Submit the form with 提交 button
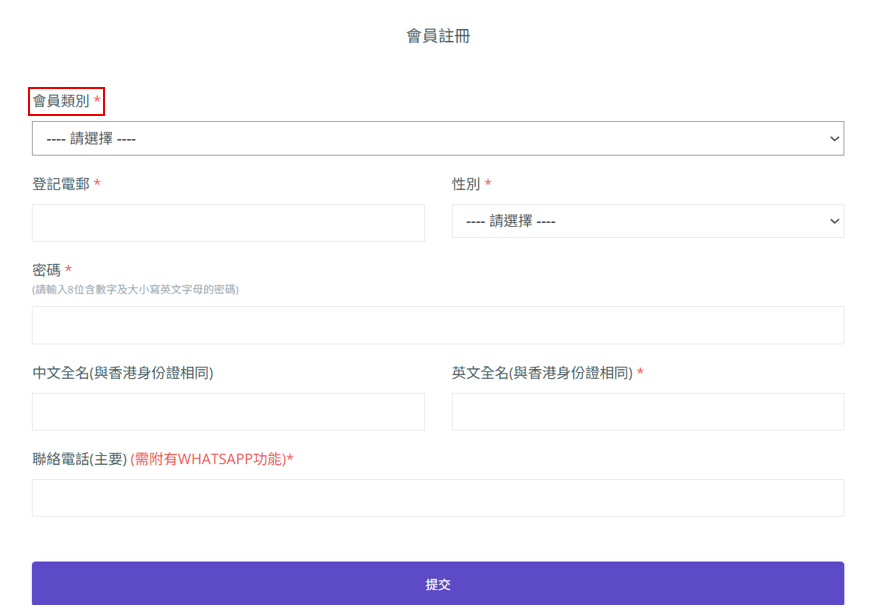Viewport: 874px width, 613px height. pos(438,583)
